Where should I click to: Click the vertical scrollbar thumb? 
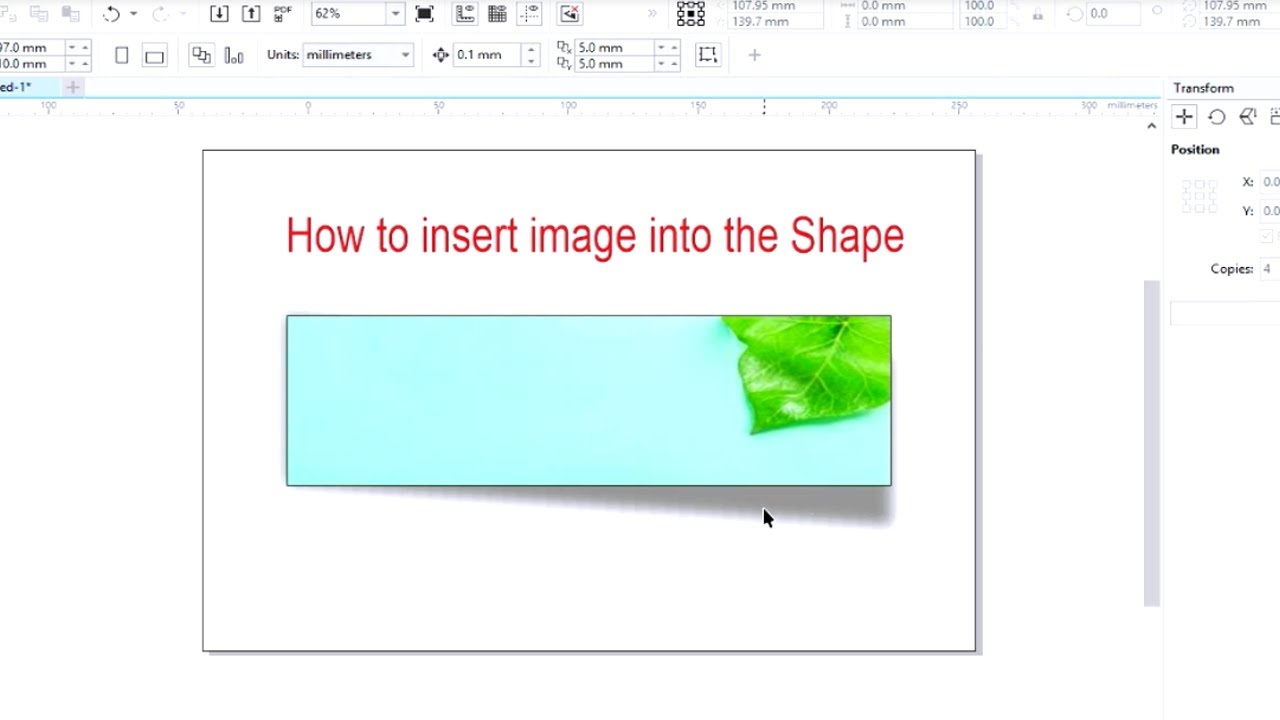1151,442
